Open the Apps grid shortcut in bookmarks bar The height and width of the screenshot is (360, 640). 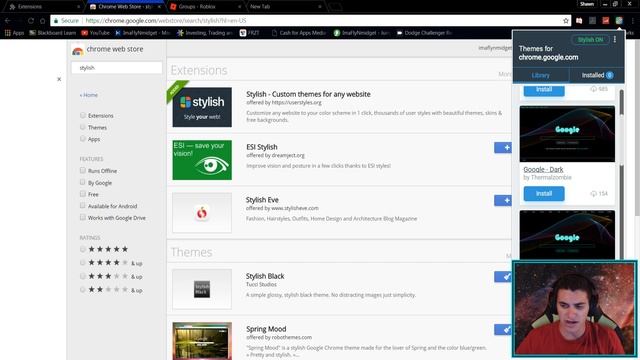[x=14, y=33]
